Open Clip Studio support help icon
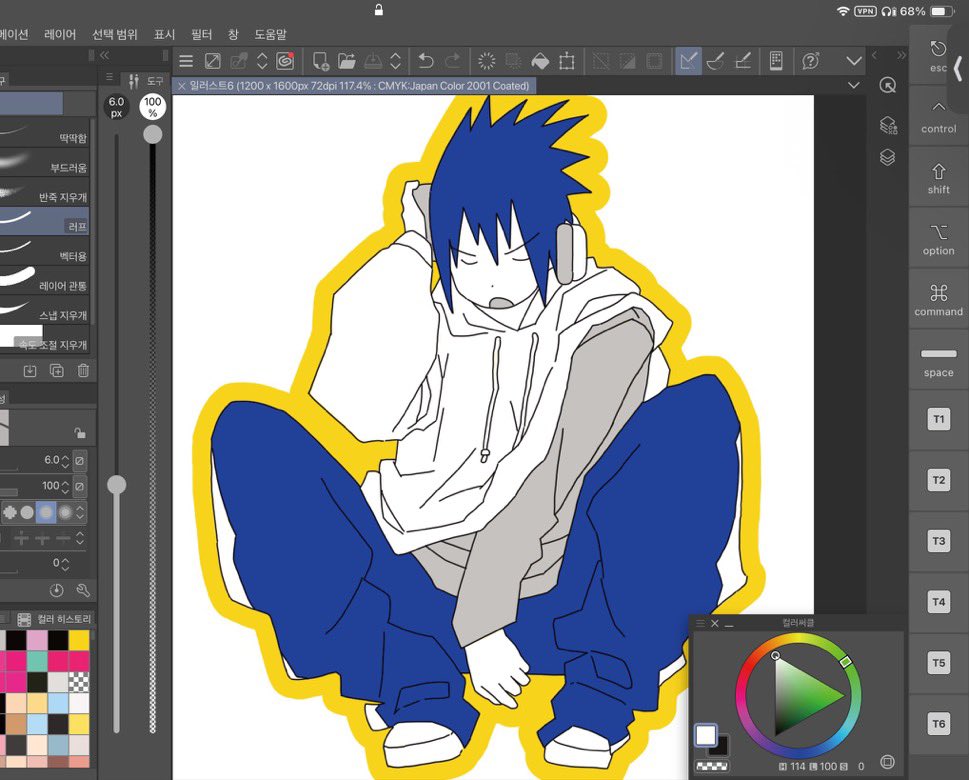Screen dimensions: 969x780 coord(810,61)
